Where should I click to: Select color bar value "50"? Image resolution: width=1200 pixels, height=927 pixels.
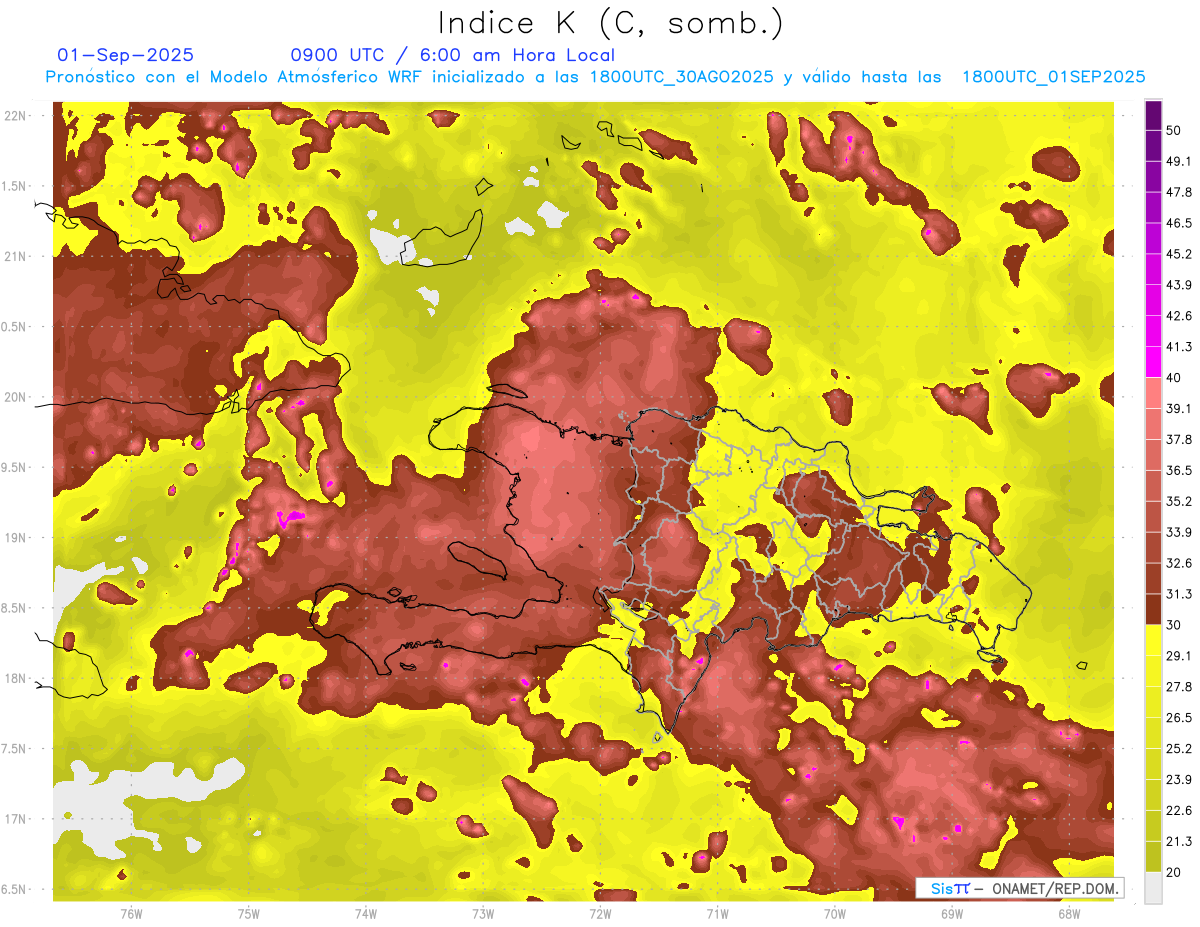[1173, 130]
